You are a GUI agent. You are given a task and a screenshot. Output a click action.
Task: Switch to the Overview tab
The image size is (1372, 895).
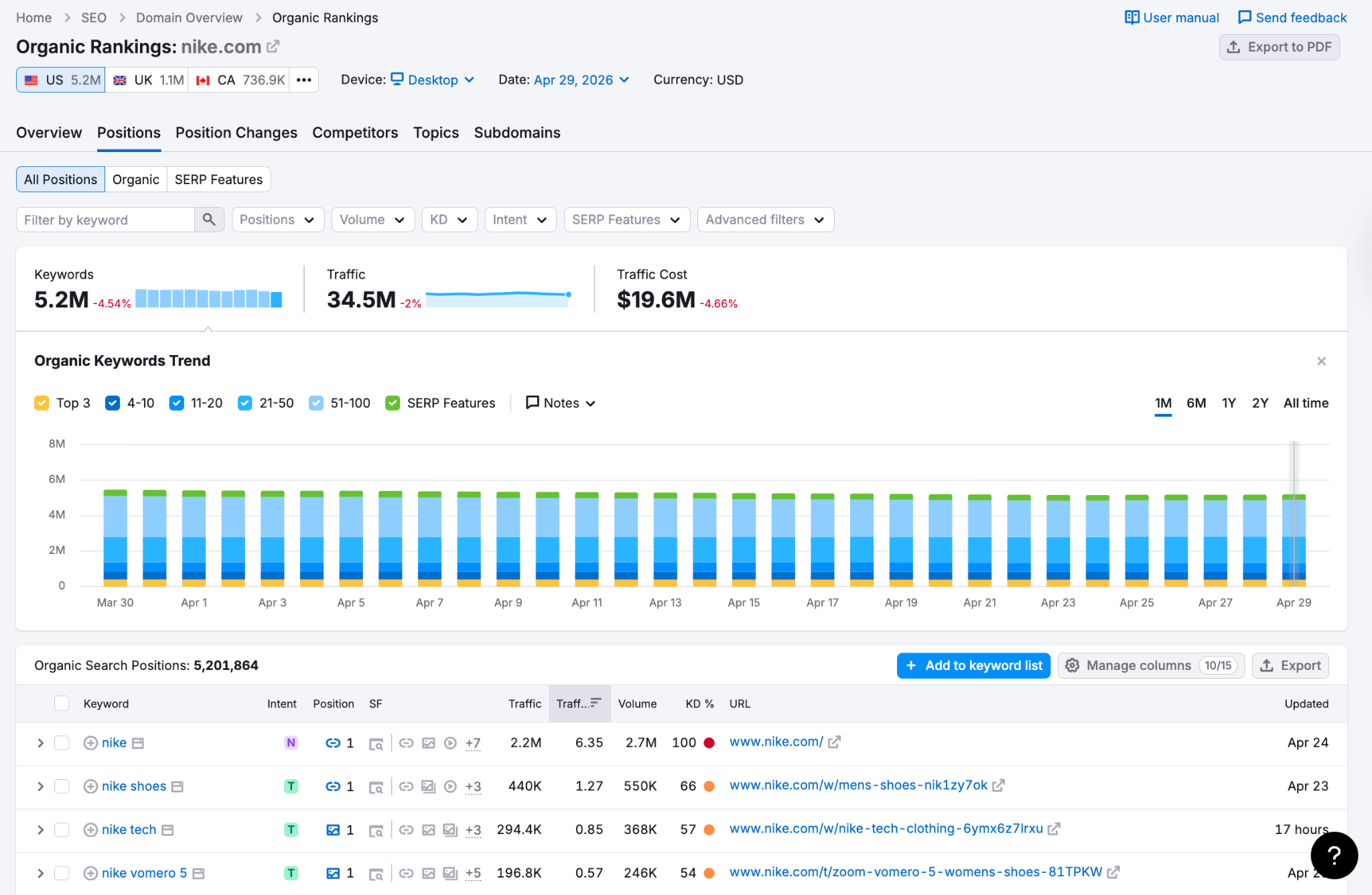(49, 133)
